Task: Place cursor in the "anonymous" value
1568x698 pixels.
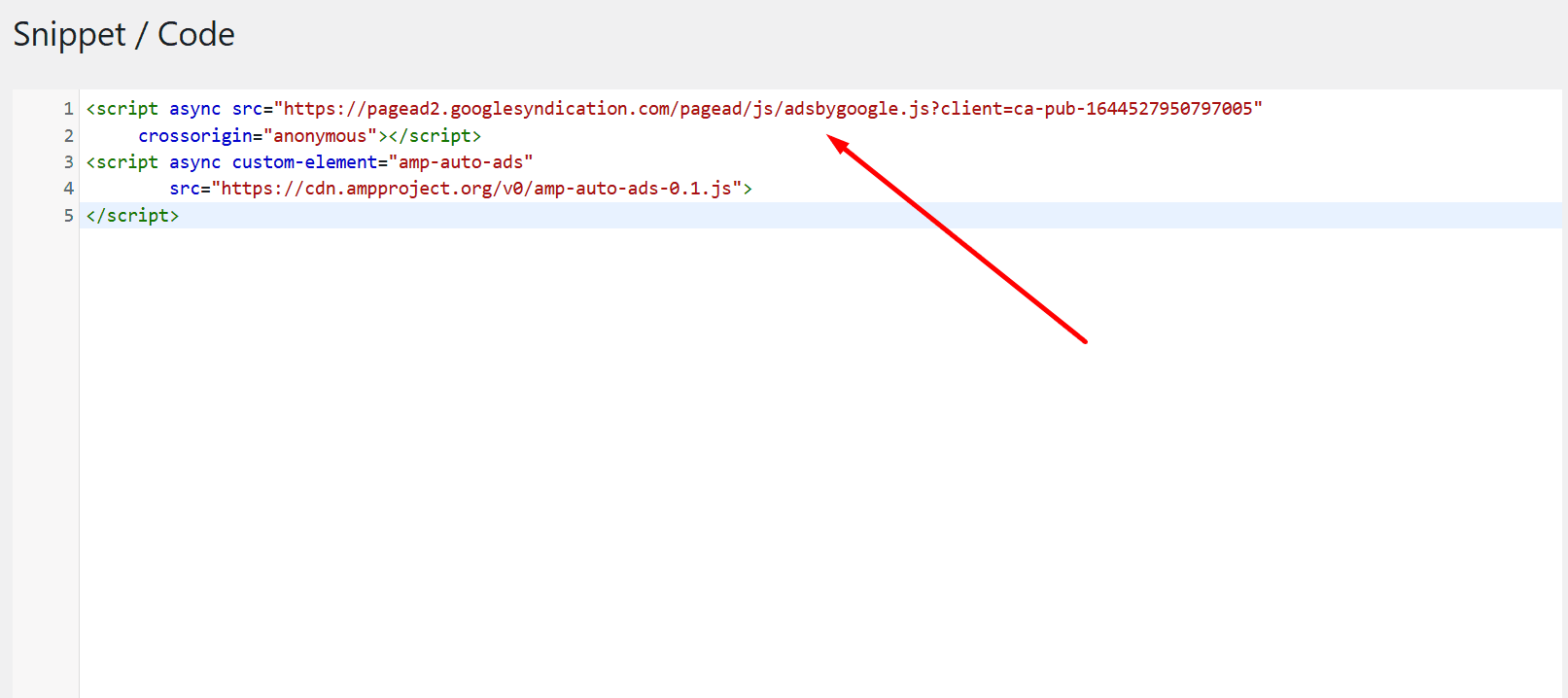Action: 320,136
